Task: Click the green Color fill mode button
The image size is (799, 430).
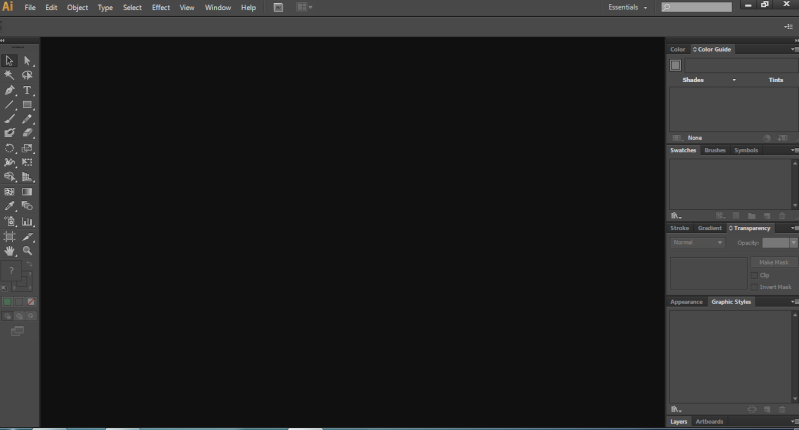Action: pyautogui.click(x=7, y=302)
